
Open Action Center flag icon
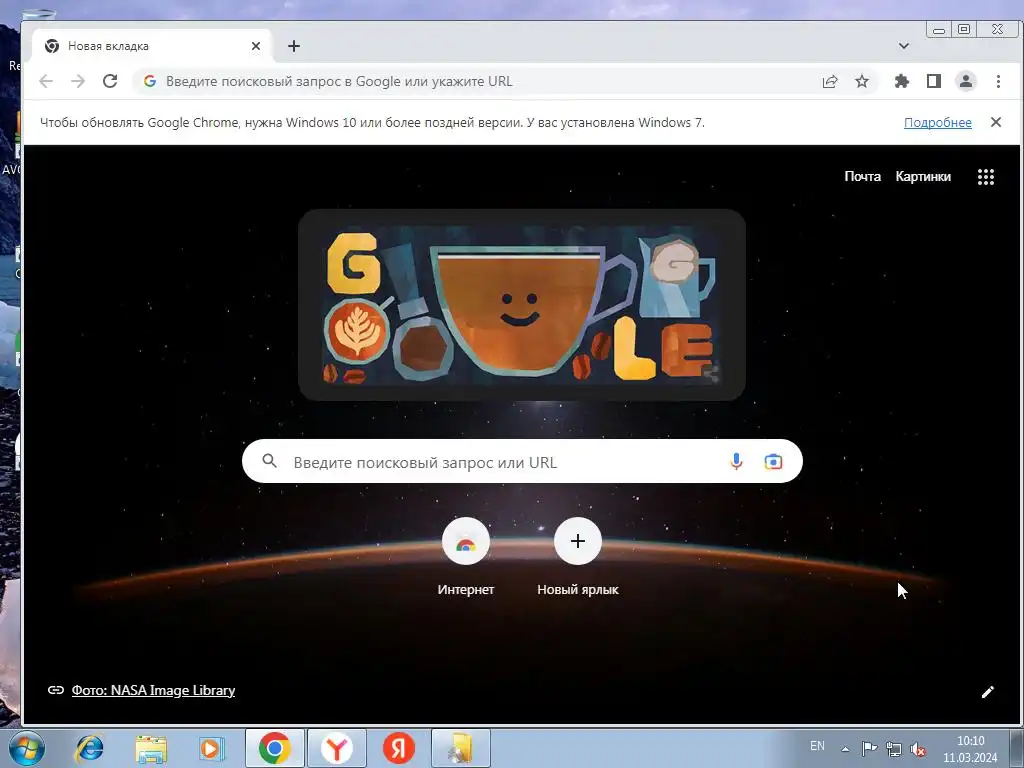[x=869, y=748]
